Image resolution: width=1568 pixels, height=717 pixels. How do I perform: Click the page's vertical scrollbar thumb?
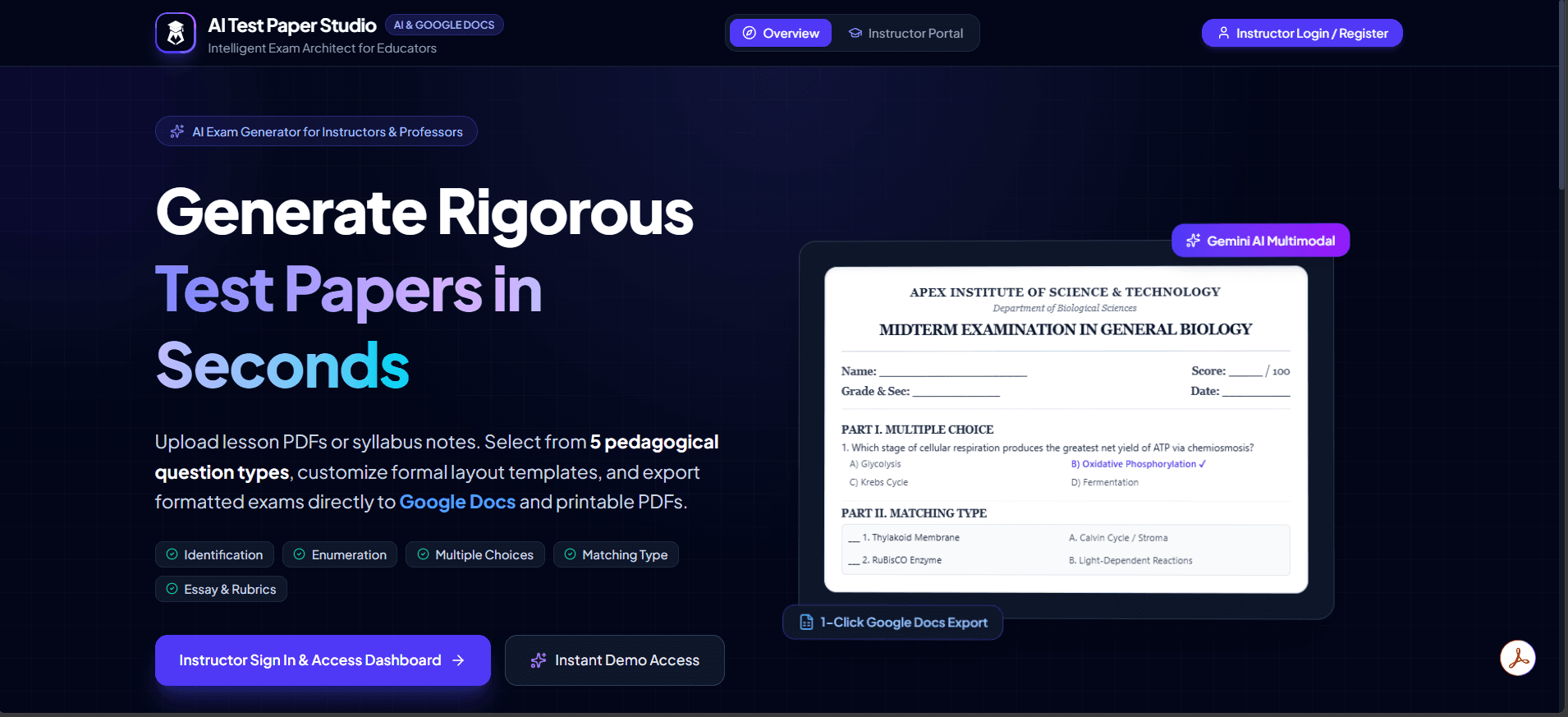[1563, 94]
